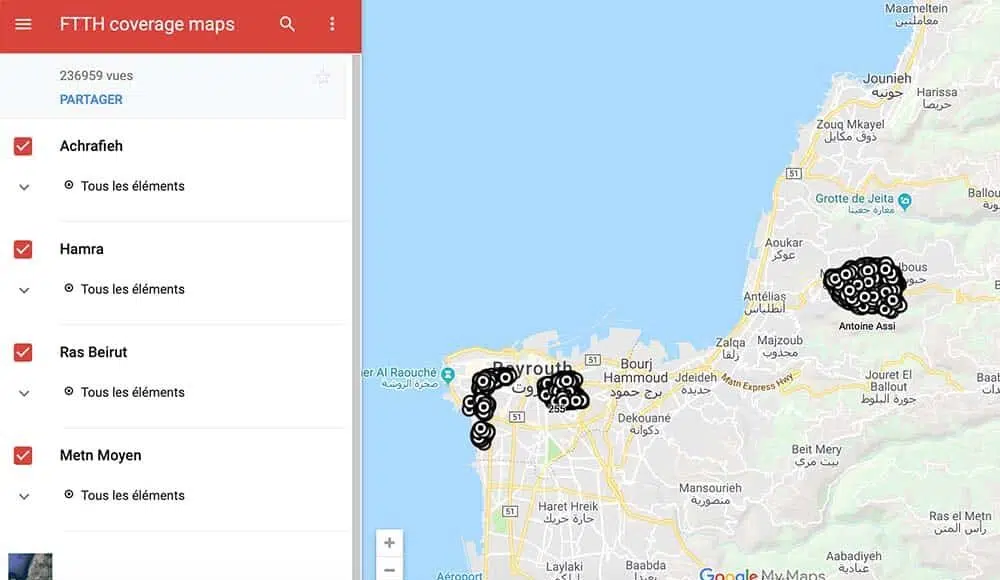
Task: Click the Al Raouché landmark pin
Action: tap(448, 375)
